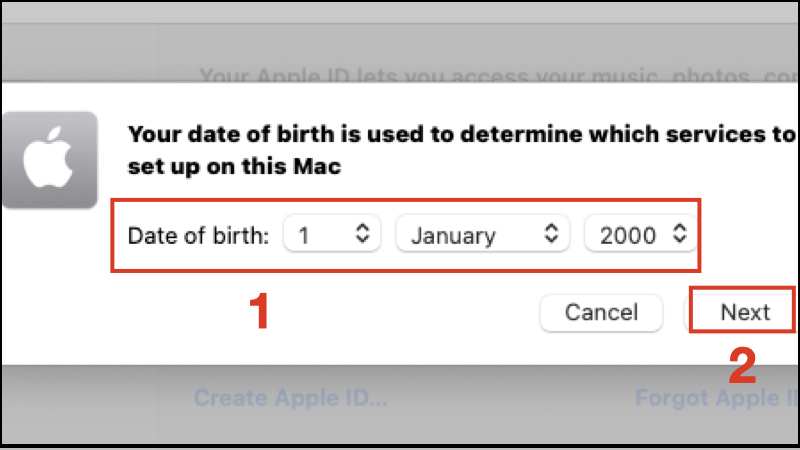Open the year dropdown showing 2000
Image resolution: width=800 pixels, height=450 pixels.
tap(638, 235)
